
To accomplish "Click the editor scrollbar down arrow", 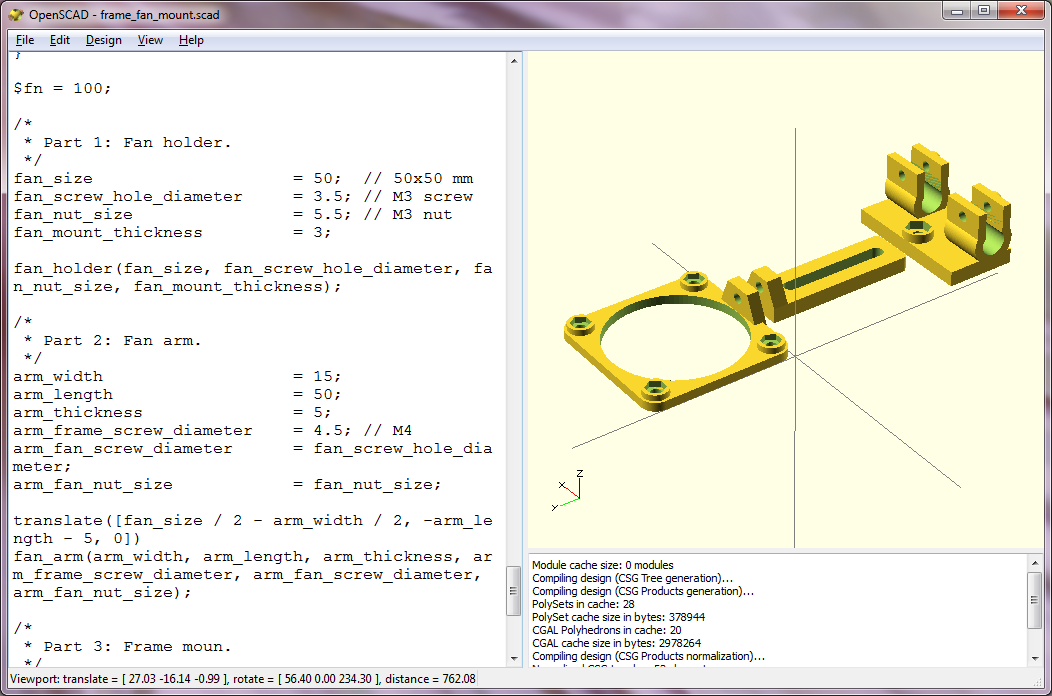I will click(514, 659).
